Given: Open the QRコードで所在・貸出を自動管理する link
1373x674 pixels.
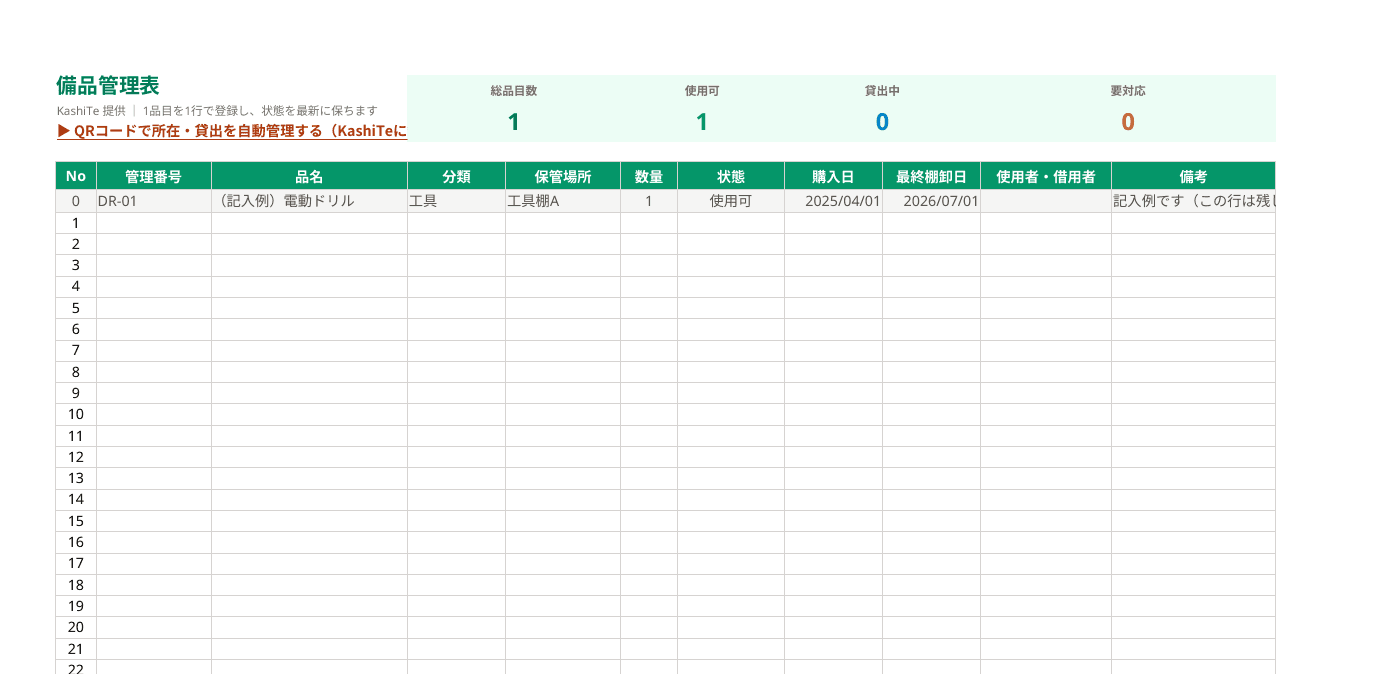Looking at the screenshot, I should [232, 131].
